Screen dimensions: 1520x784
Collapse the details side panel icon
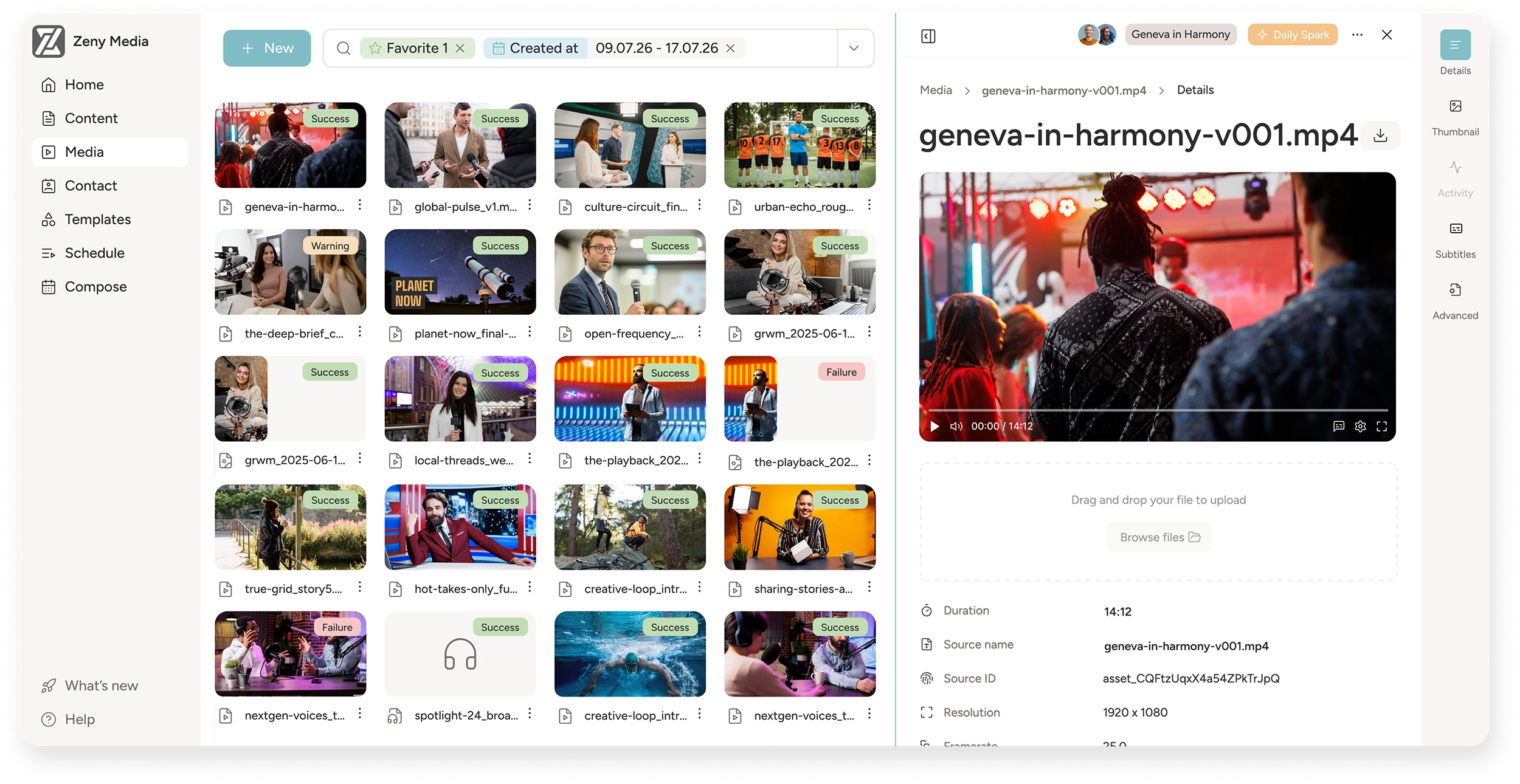tap(928, 36)
